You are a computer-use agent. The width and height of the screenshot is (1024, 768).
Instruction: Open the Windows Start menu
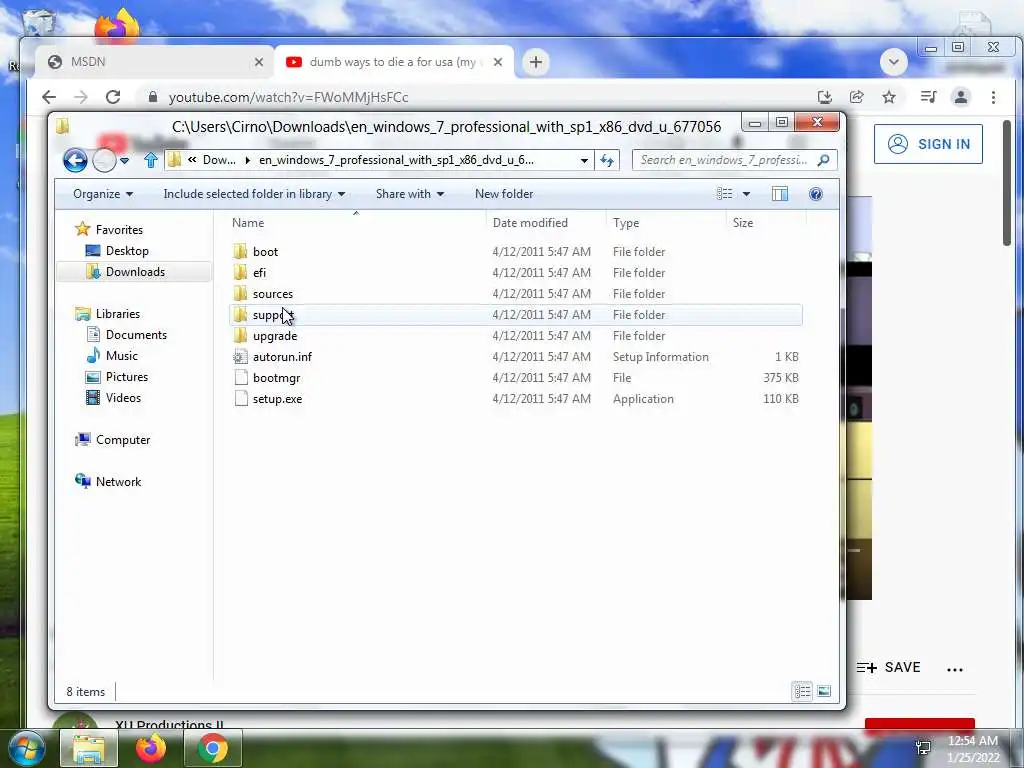point(26,749)
